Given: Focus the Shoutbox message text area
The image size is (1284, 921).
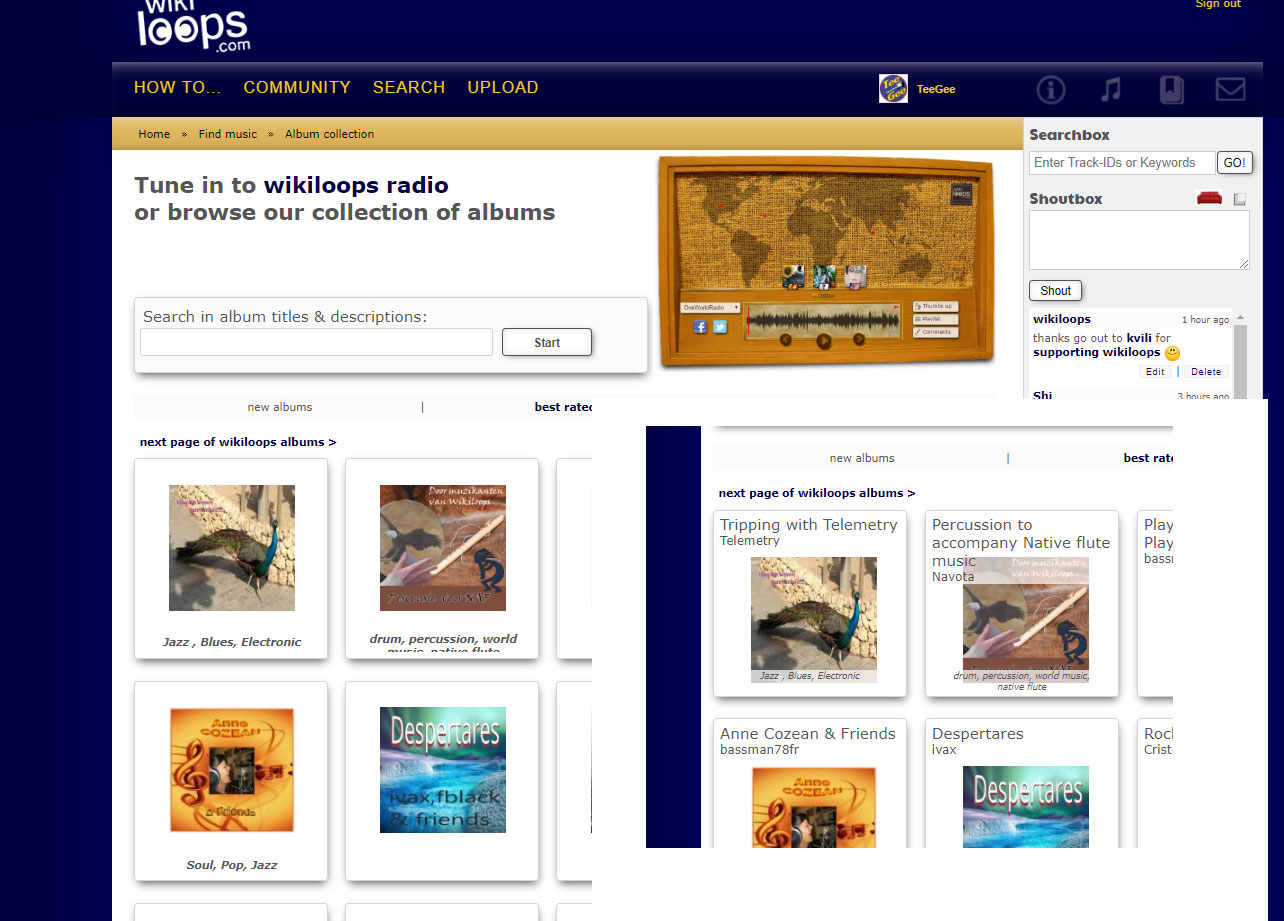Looking at the screenshot, I should 1139,240.
